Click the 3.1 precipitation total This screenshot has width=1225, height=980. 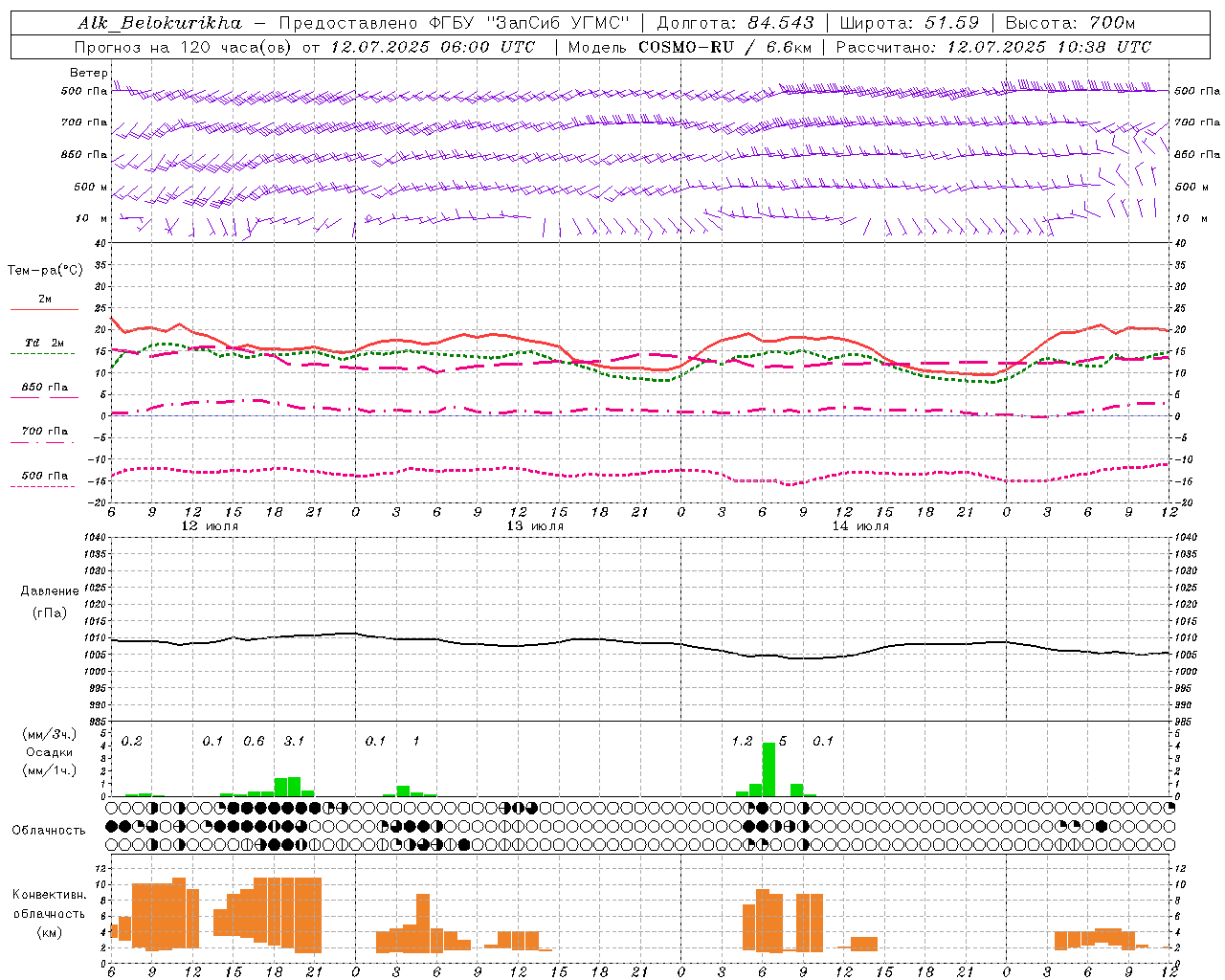294,742
